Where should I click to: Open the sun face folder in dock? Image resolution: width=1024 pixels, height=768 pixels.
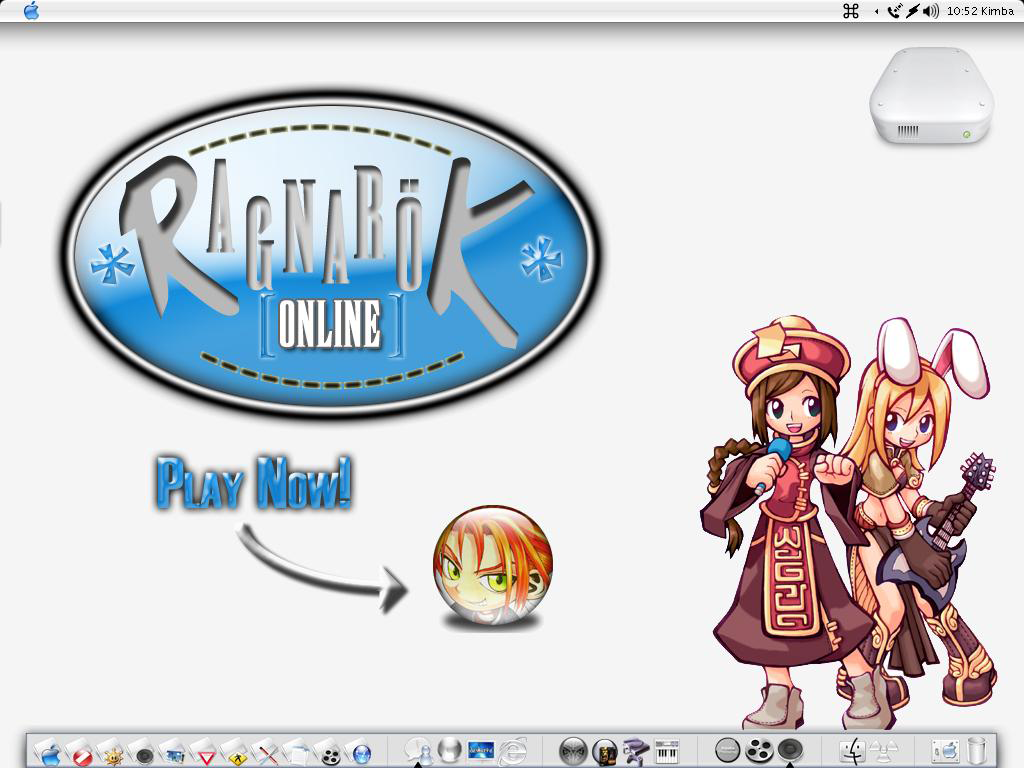click(x=112, y=753)
